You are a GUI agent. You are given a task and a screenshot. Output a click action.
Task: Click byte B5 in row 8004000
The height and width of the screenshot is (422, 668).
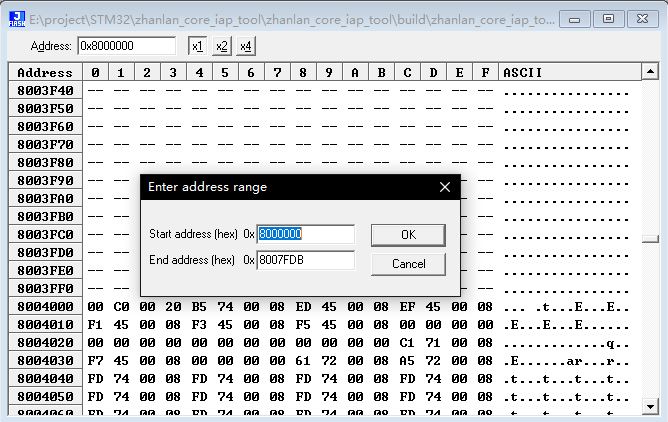[x=199, y=307]
